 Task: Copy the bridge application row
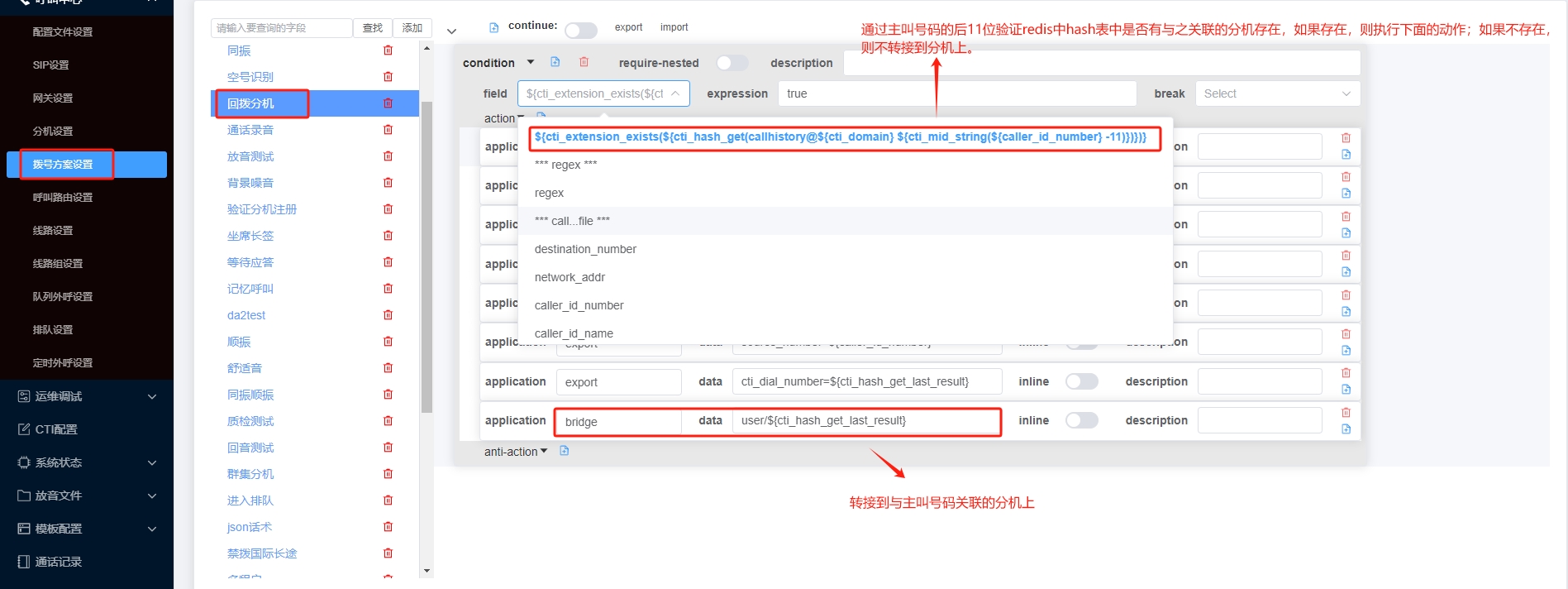[1346, 429]
